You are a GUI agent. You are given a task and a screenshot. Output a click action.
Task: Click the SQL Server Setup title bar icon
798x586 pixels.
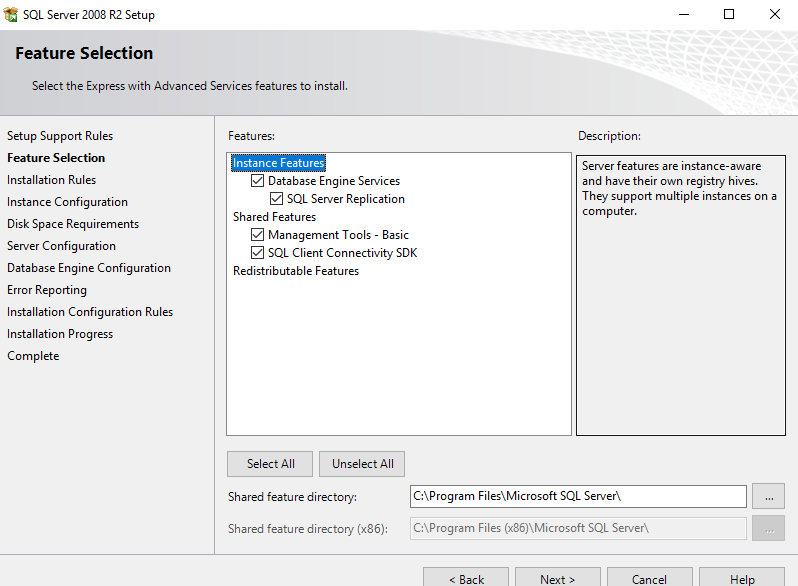(13, 15)
